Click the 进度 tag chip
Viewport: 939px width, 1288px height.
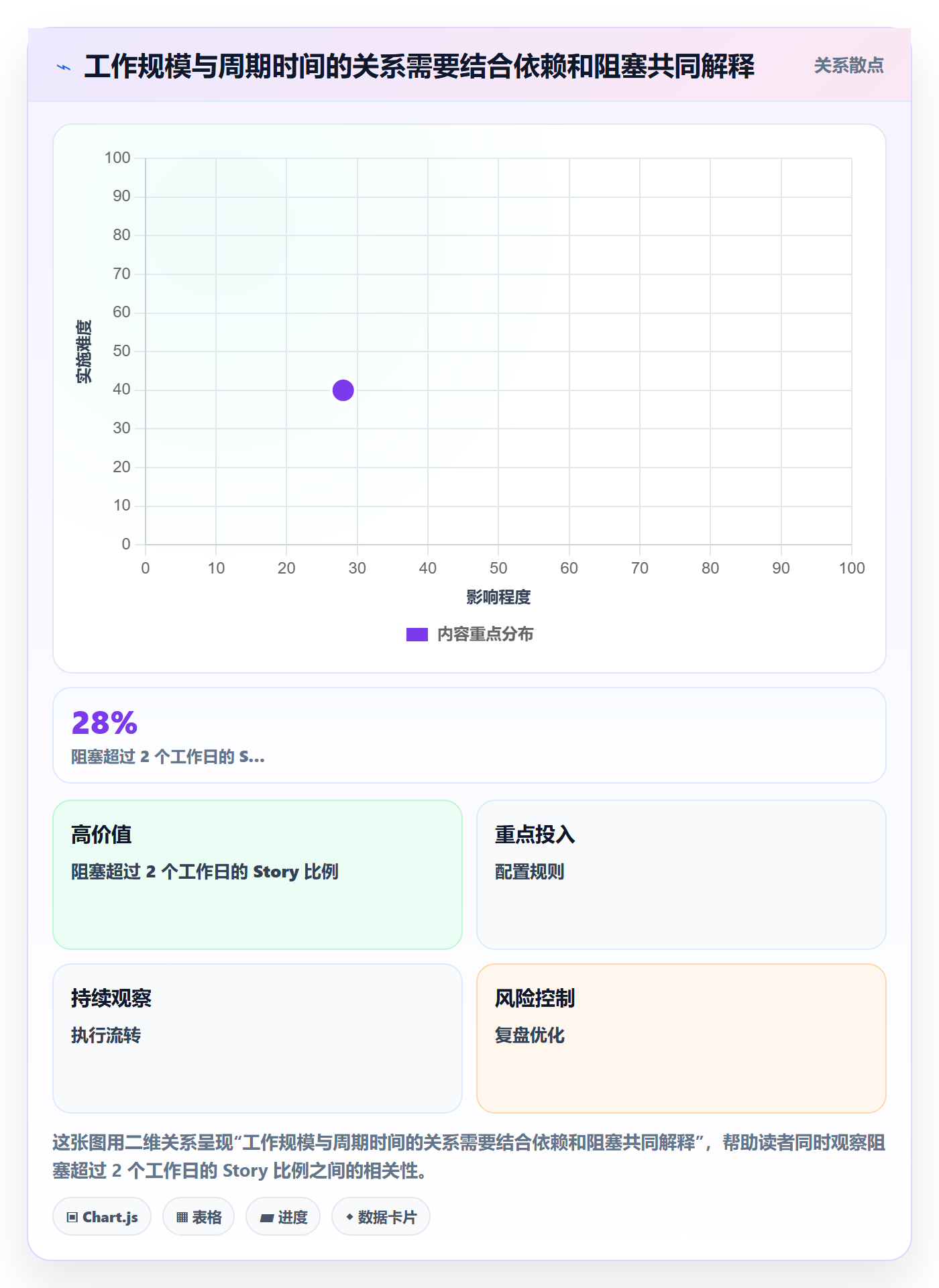283,1217
